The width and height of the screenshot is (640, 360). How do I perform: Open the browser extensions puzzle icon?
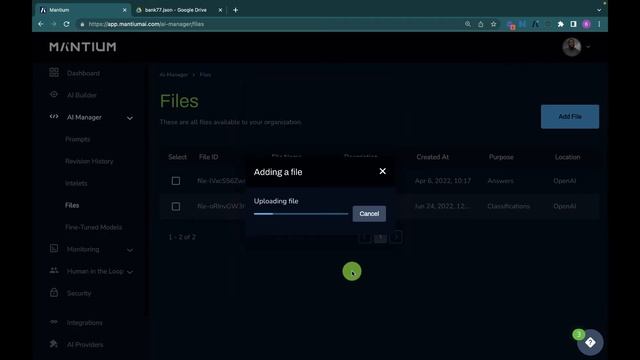560,24
